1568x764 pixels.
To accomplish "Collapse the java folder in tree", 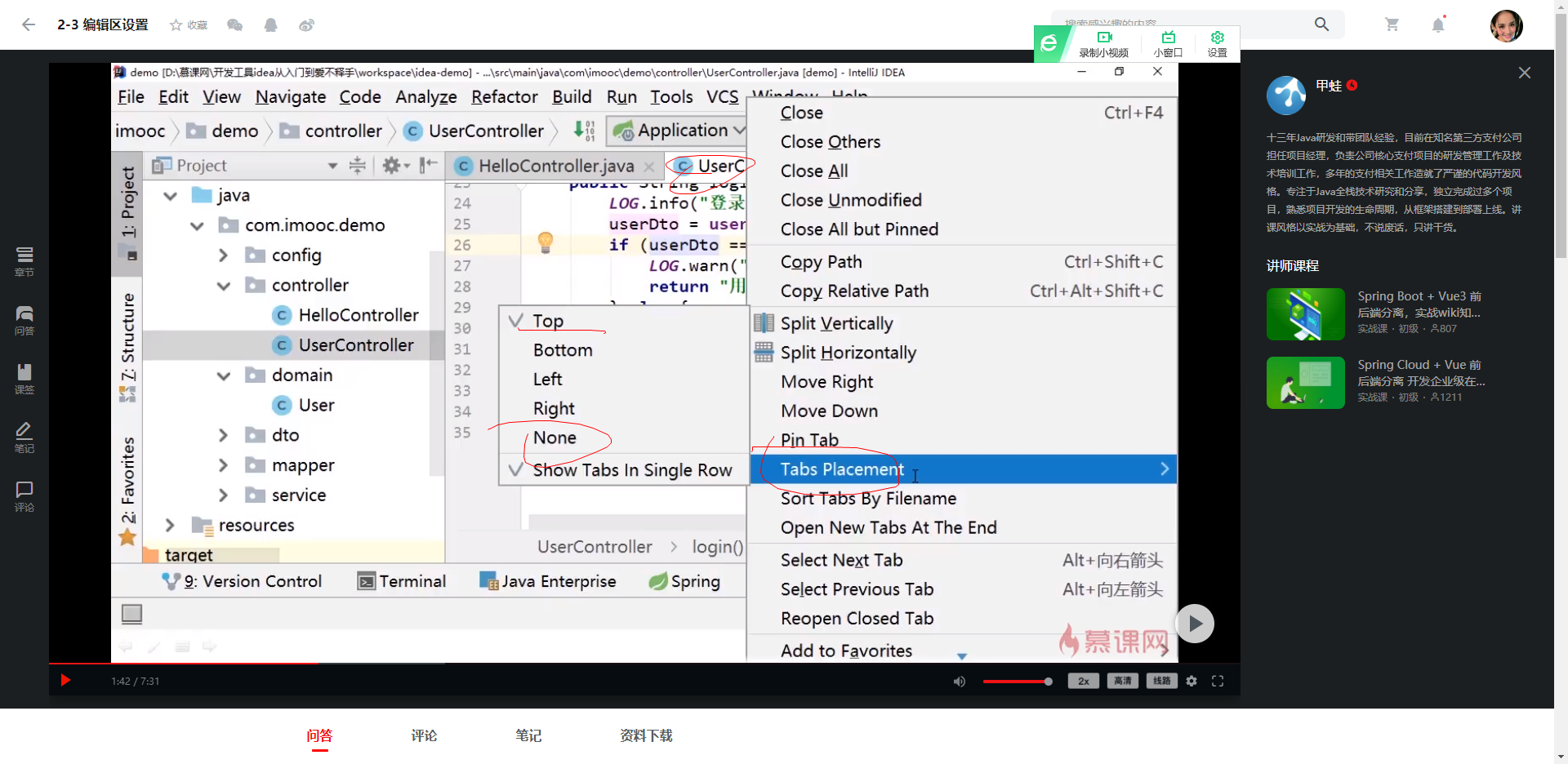I will (x=170, y=196).
